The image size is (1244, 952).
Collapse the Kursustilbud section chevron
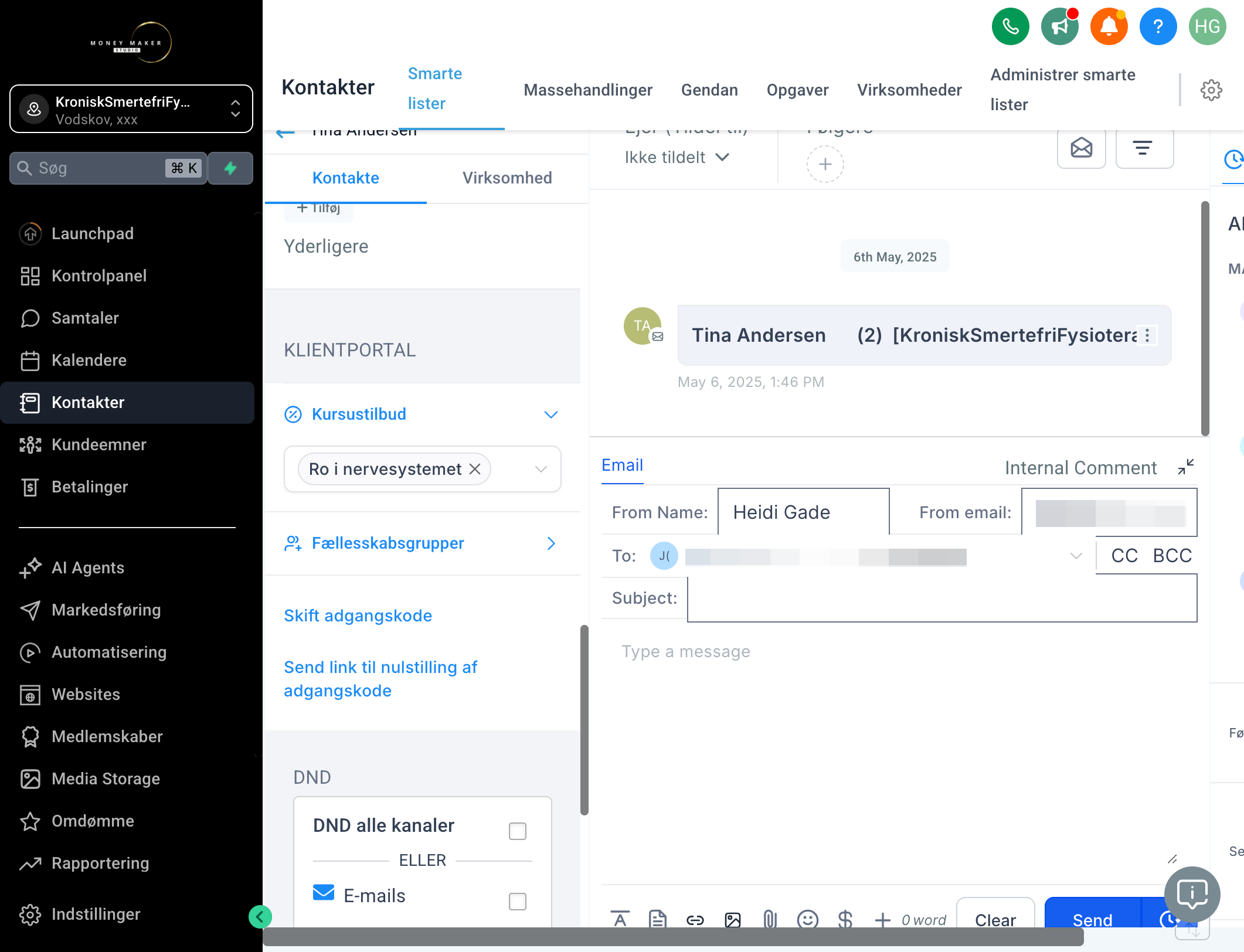(x=550, y=414)
